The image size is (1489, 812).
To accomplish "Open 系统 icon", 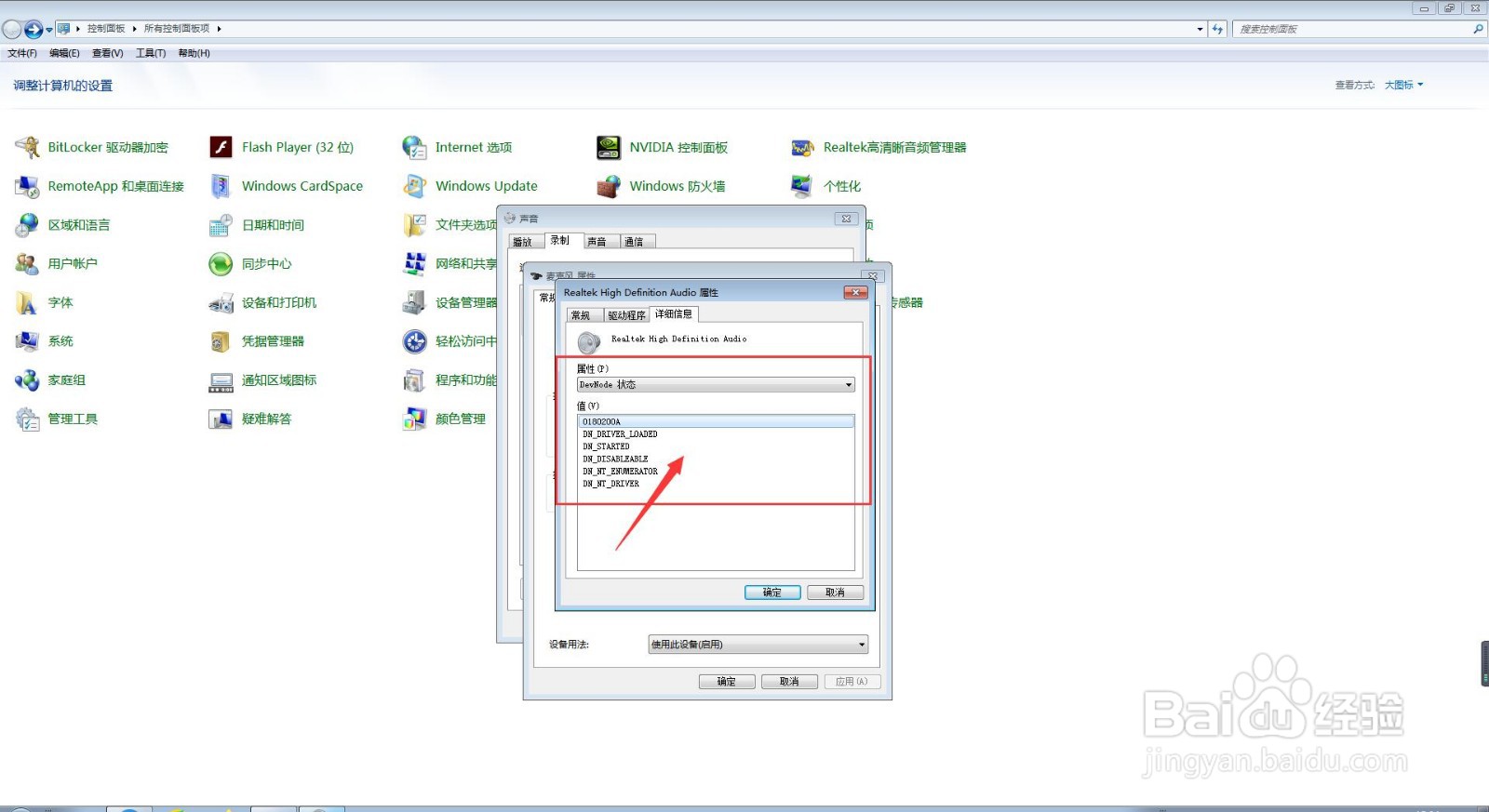I will 28,341.
